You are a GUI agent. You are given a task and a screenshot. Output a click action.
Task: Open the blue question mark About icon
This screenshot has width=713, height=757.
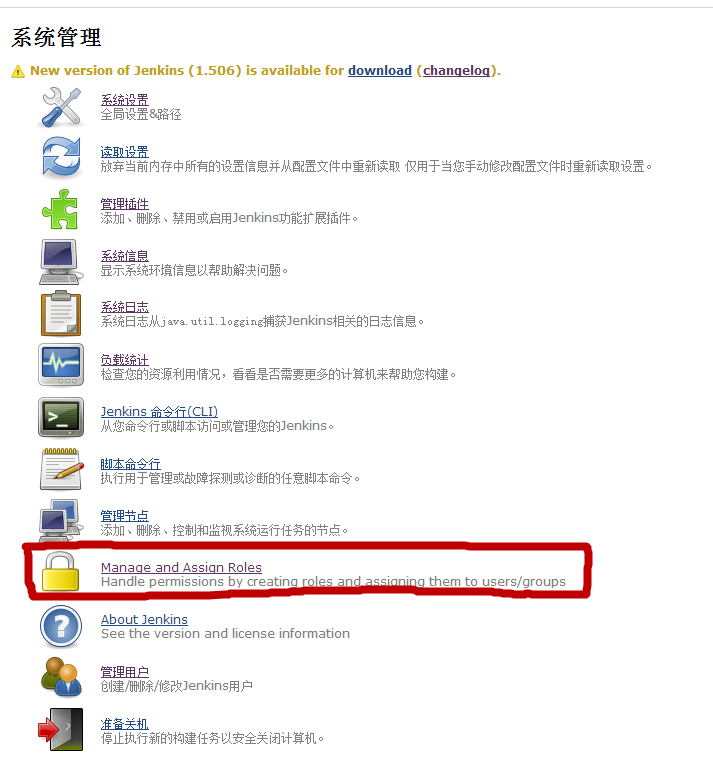click(61, 627)
